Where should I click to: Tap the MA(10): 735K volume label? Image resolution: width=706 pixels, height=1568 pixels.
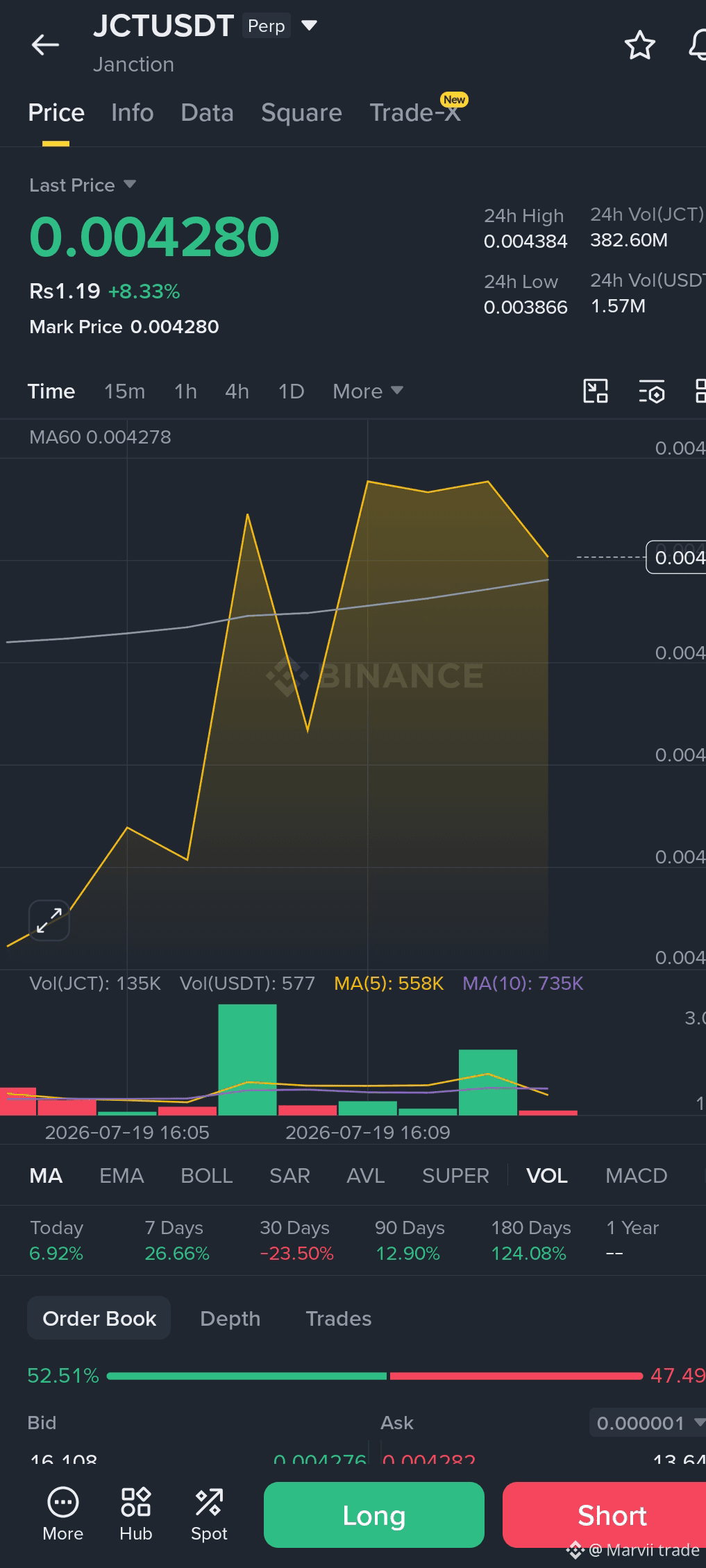coord(523,984)
